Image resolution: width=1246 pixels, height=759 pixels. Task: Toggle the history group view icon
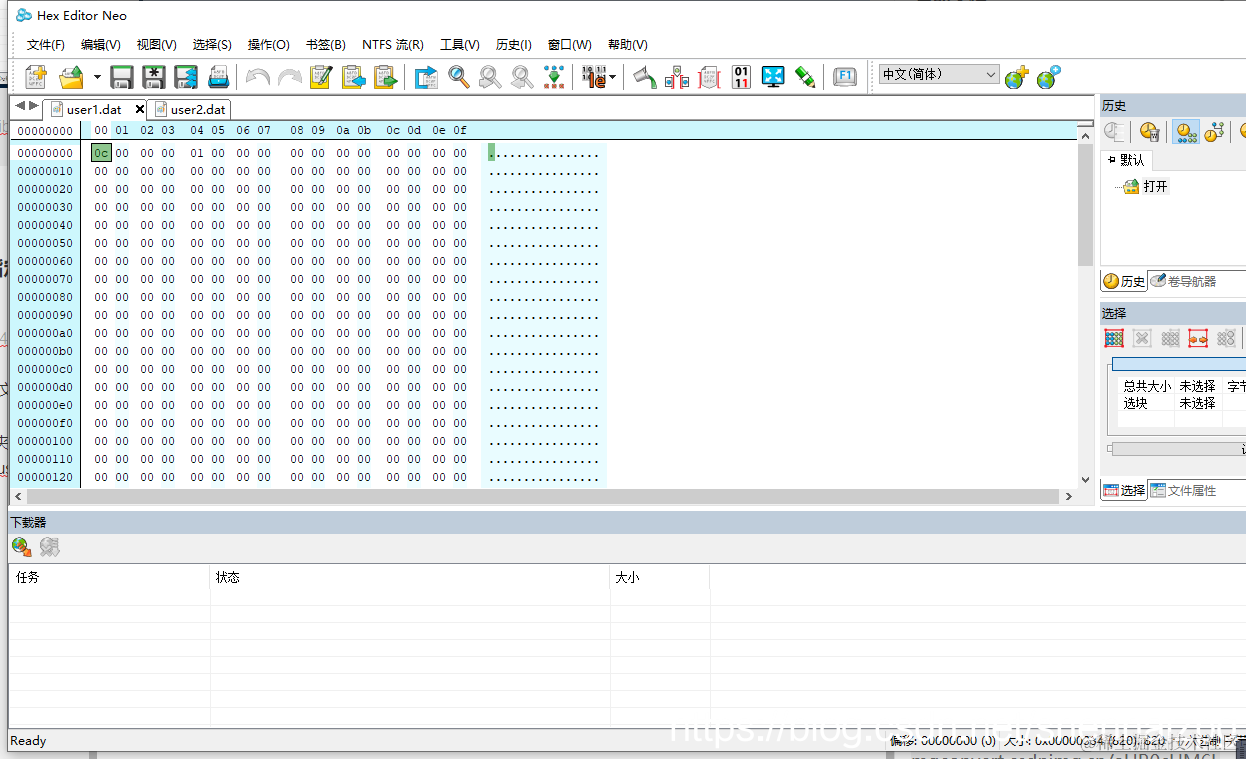click(1186, 131)
